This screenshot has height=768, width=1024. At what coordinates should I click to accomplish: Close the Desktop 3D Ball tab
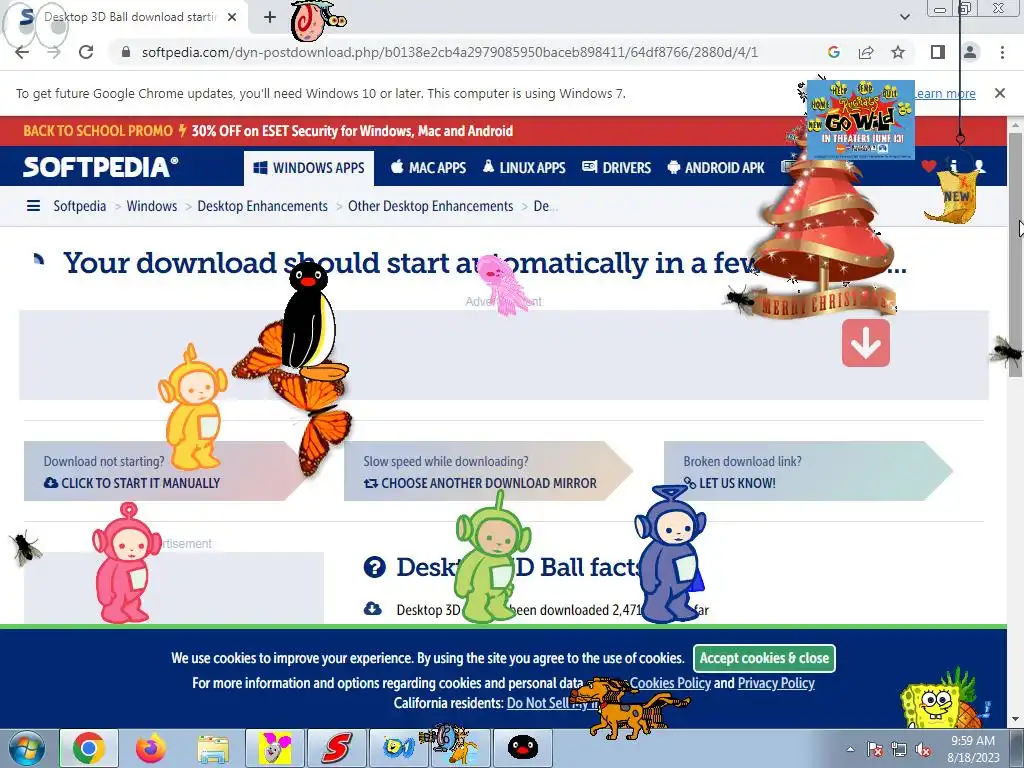(232, 17)
